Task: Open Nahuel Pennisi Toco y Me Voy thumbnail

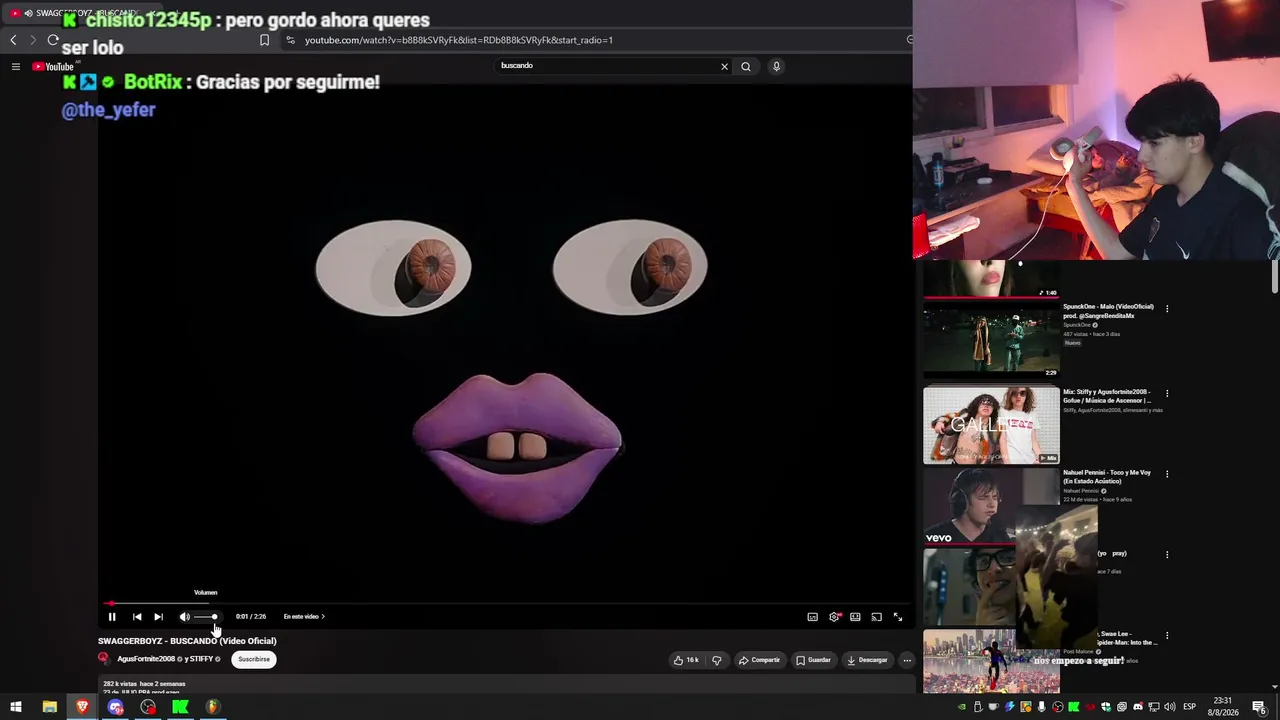Action: [991, 506]
